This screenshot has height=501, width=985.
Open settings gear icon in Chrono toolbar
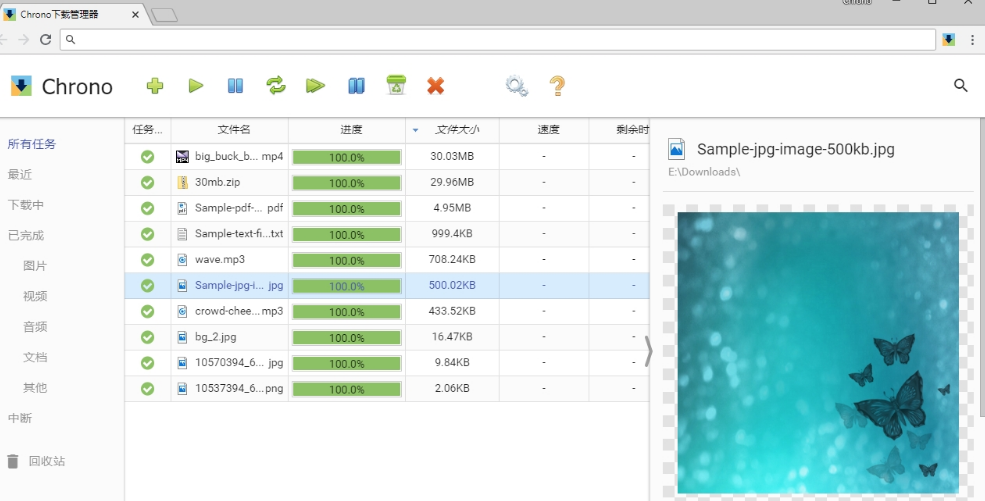tap(516, 85)
